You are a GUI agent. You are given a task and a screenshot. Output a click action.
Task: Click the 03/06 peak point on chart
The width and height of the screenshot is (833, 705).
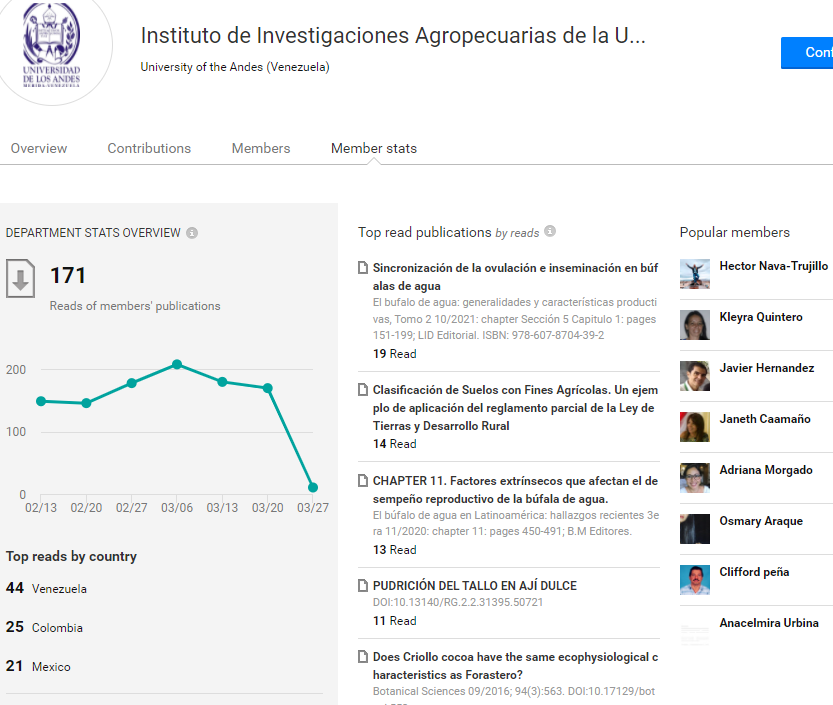pyautogui.click(x=177, y=364)
